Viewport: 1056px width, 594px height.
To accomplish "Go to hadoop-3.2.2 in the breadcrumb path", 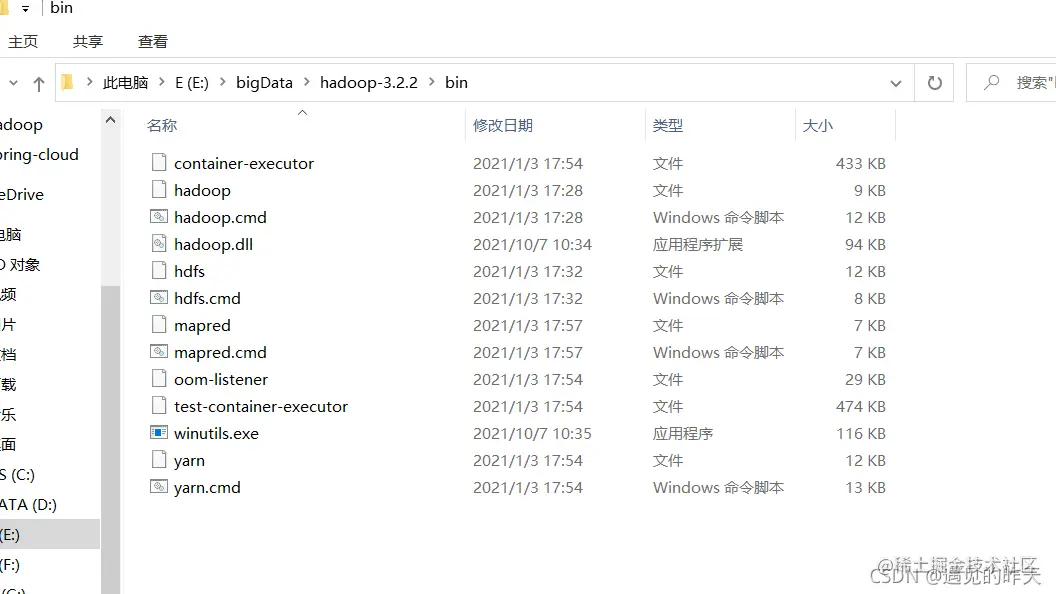I will (x=368, y=82).
